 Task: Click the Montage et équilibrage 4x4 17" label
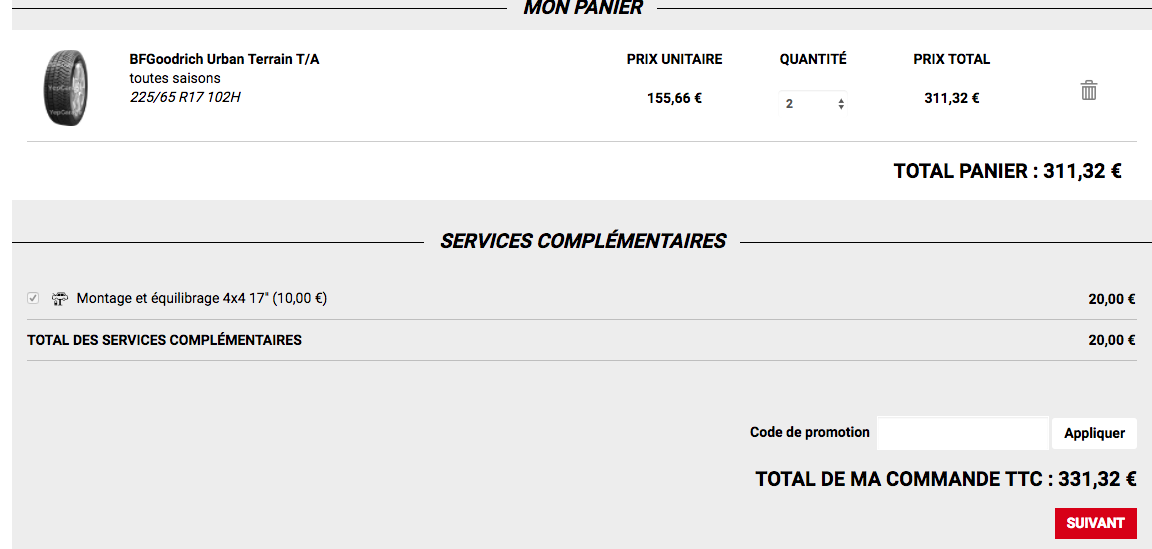[201, 298]
